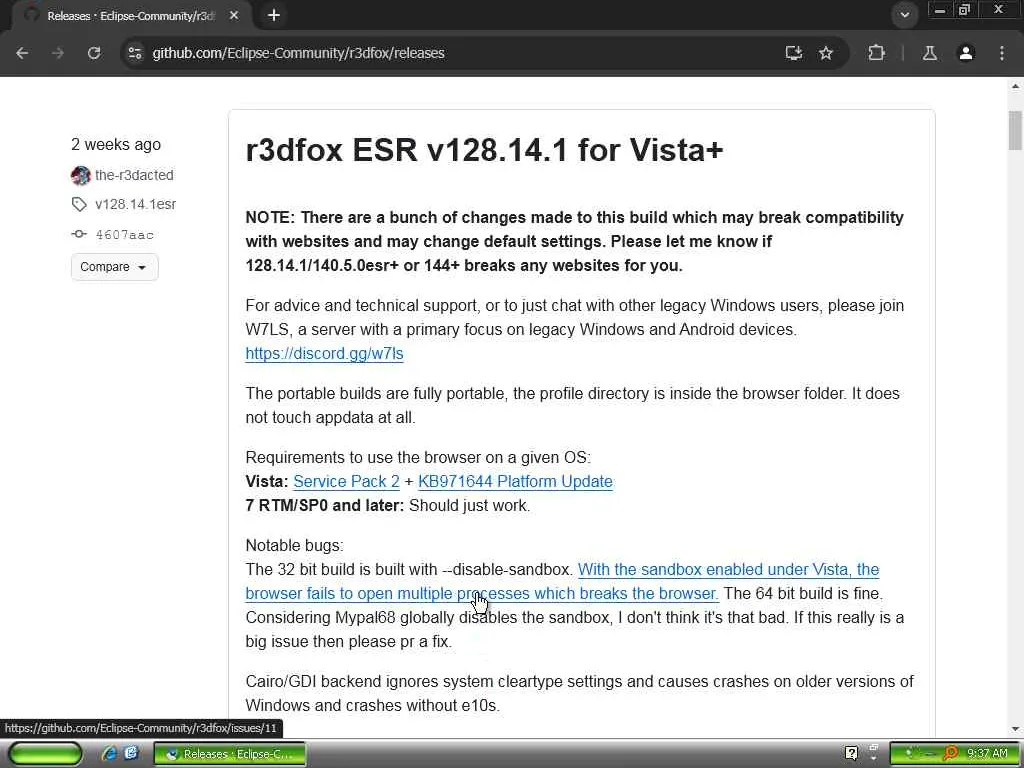Open the profile avatar icon
This screenshot has width=1024, height=768.
click(x=966, y=53)
